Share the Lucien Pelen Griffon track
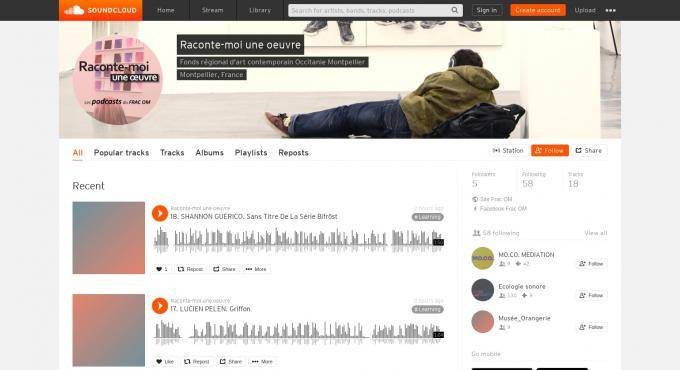The height and width of the screenshot is (370, 680). click(x=231, y=361)
